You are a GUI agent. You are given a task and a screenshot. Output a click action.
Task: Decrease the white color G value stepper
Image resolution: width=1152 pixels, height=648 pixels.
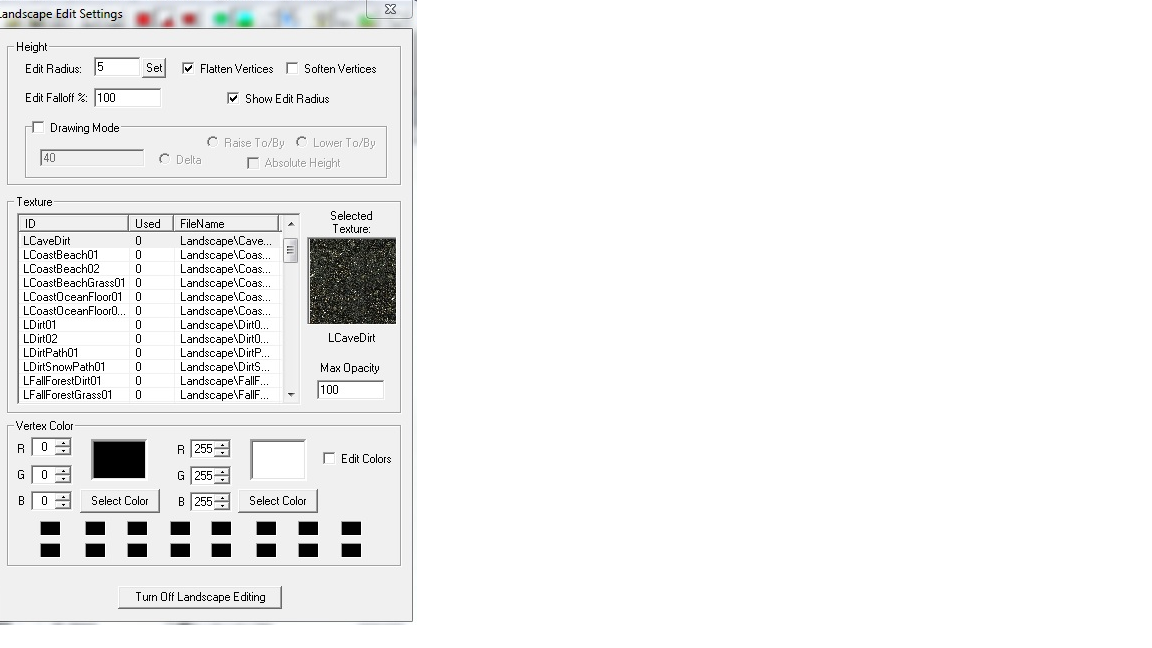pyautogui.click(x=223, y=480)
